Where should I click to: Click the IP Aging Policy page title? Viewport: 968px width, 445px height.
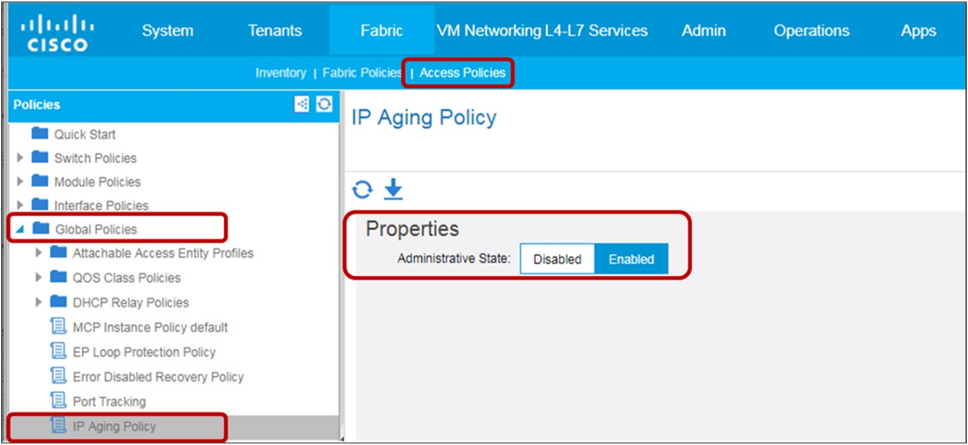[x=424, y=117]
